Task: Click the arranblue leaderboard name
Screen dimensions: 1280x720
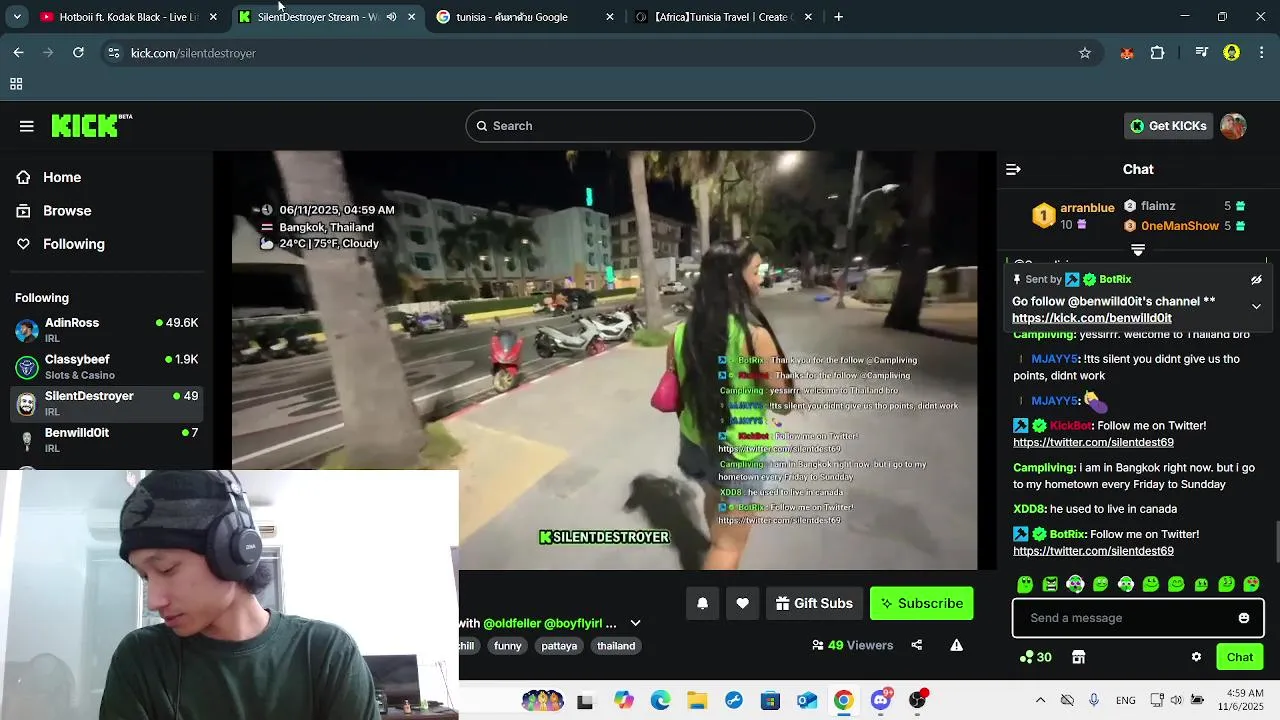Action: (x=1087, y=208)
